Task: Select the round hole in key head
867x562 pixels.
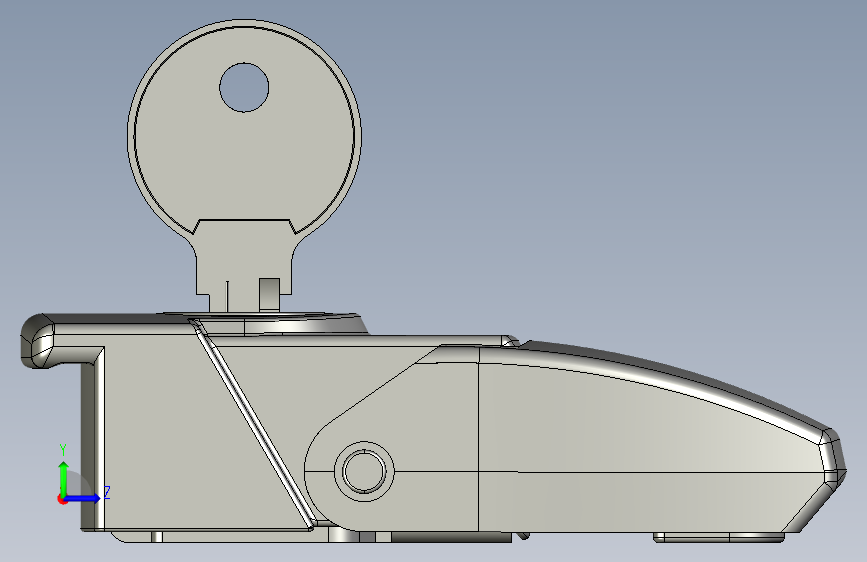Action: click(x=244, y=87)
